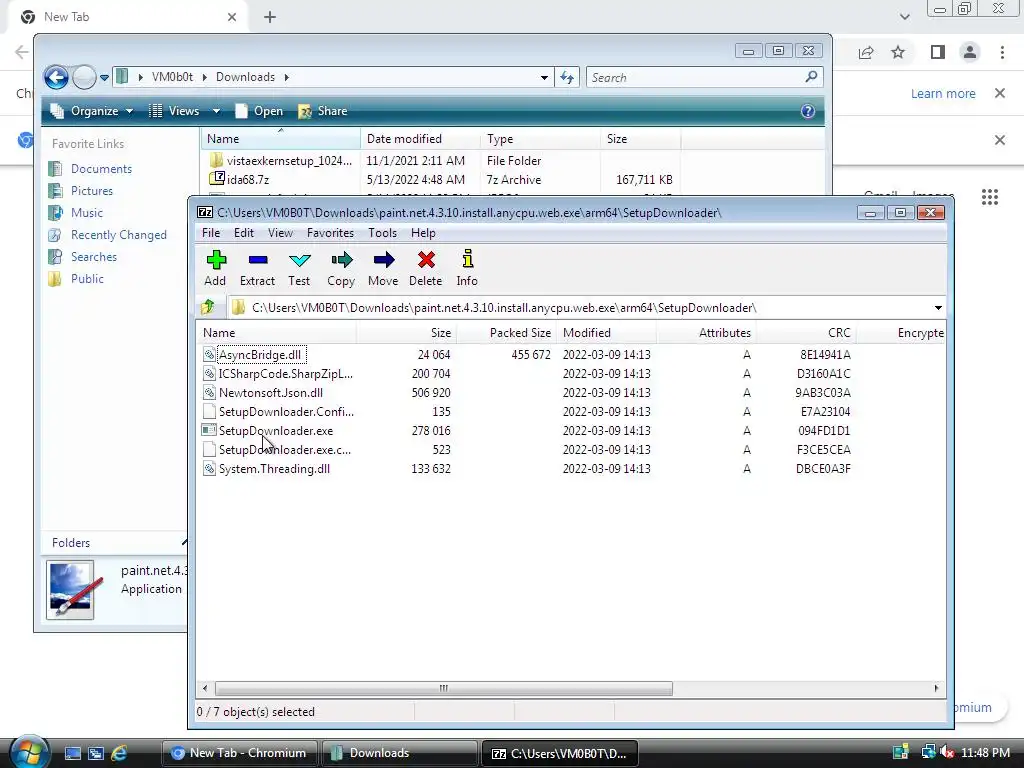
Task: Click Learn more link in Chromium
Action: (943, 93)
